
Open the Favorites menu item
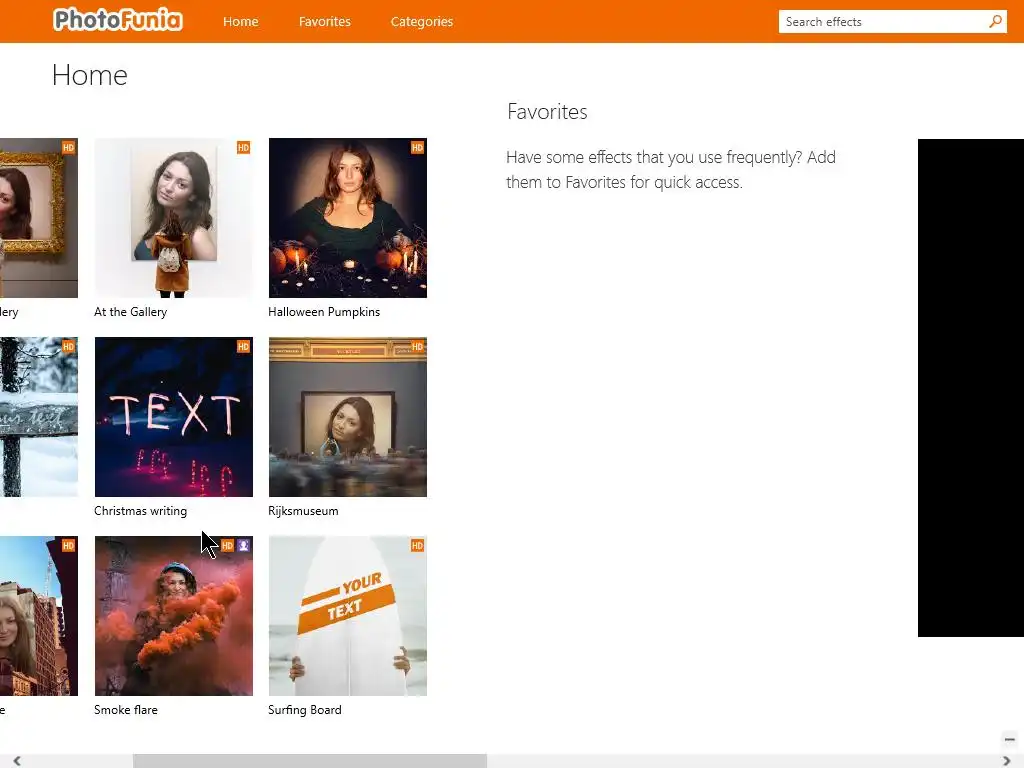tap(325, 22)
